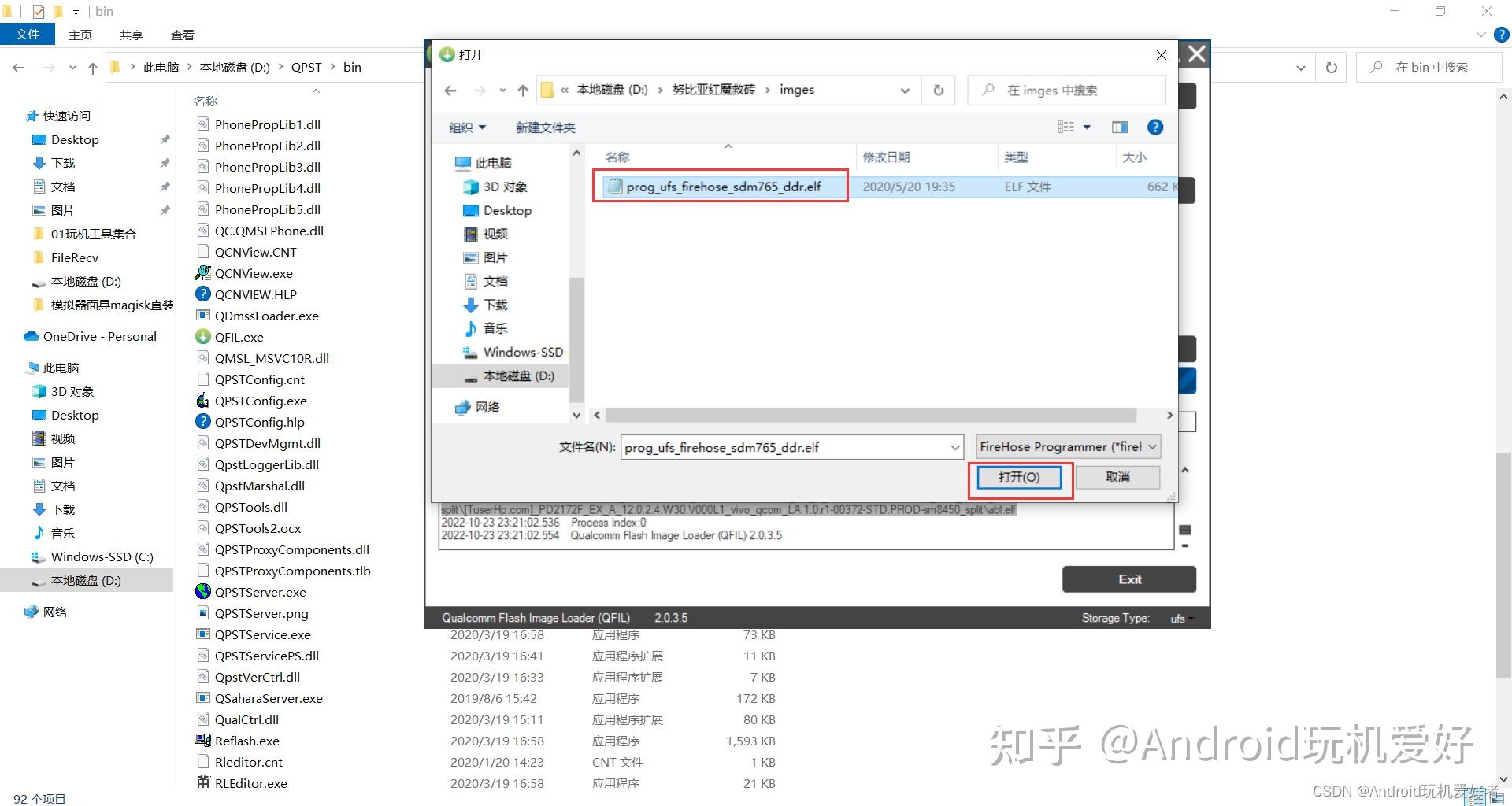Select 音乐 in Open dialog tree
Screen dimensions: 1512x806
485,328
